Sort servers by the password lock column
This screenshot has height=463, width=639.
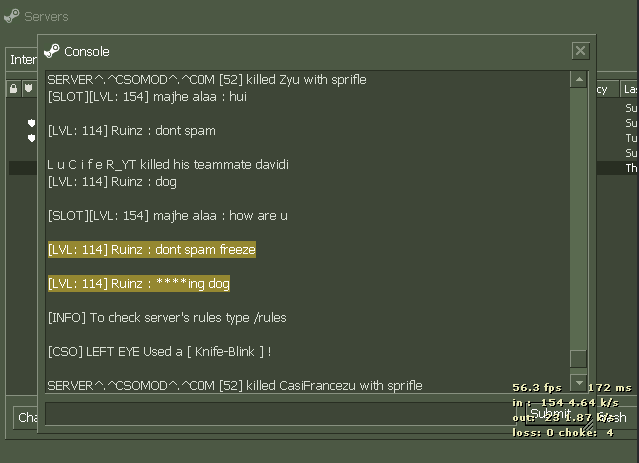click(13, 89)
